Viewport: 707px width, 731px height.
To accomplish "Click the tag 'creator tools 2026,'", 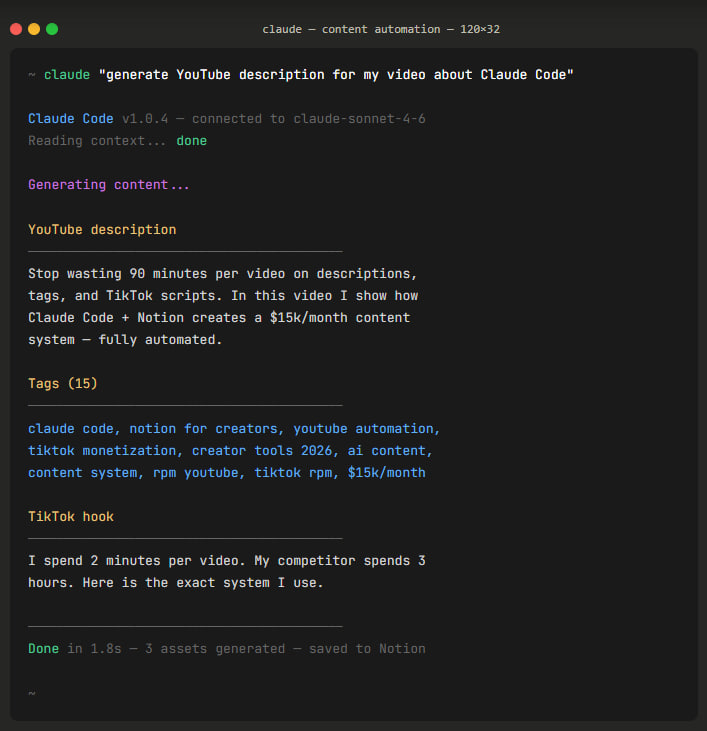I will (265, 450).
